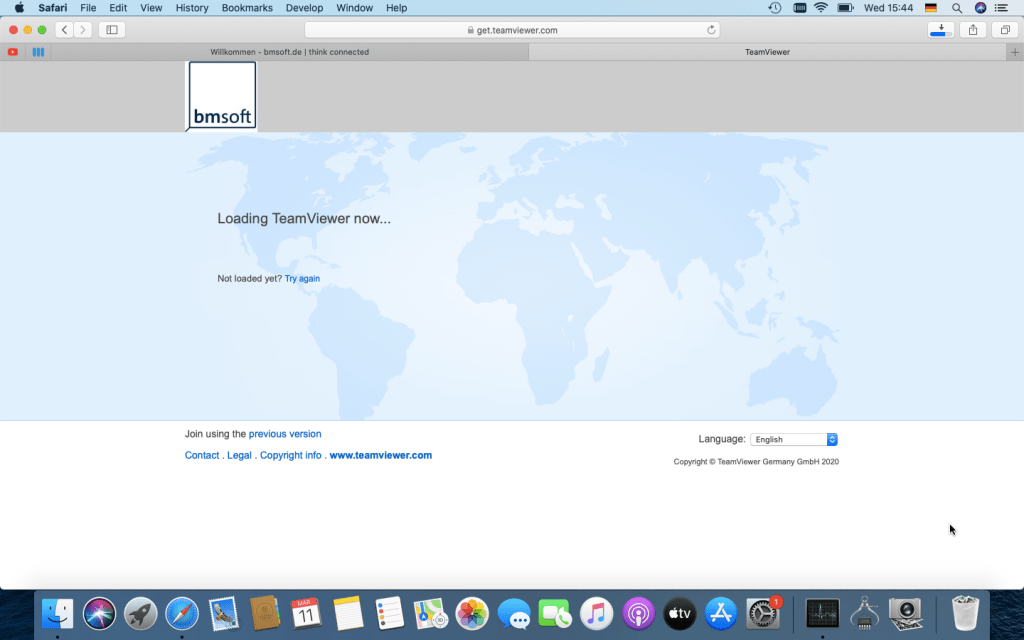This screenshot has width=1024, height=640.
Task: Open the Language dropdown set to English
Action: click(793, 440)
